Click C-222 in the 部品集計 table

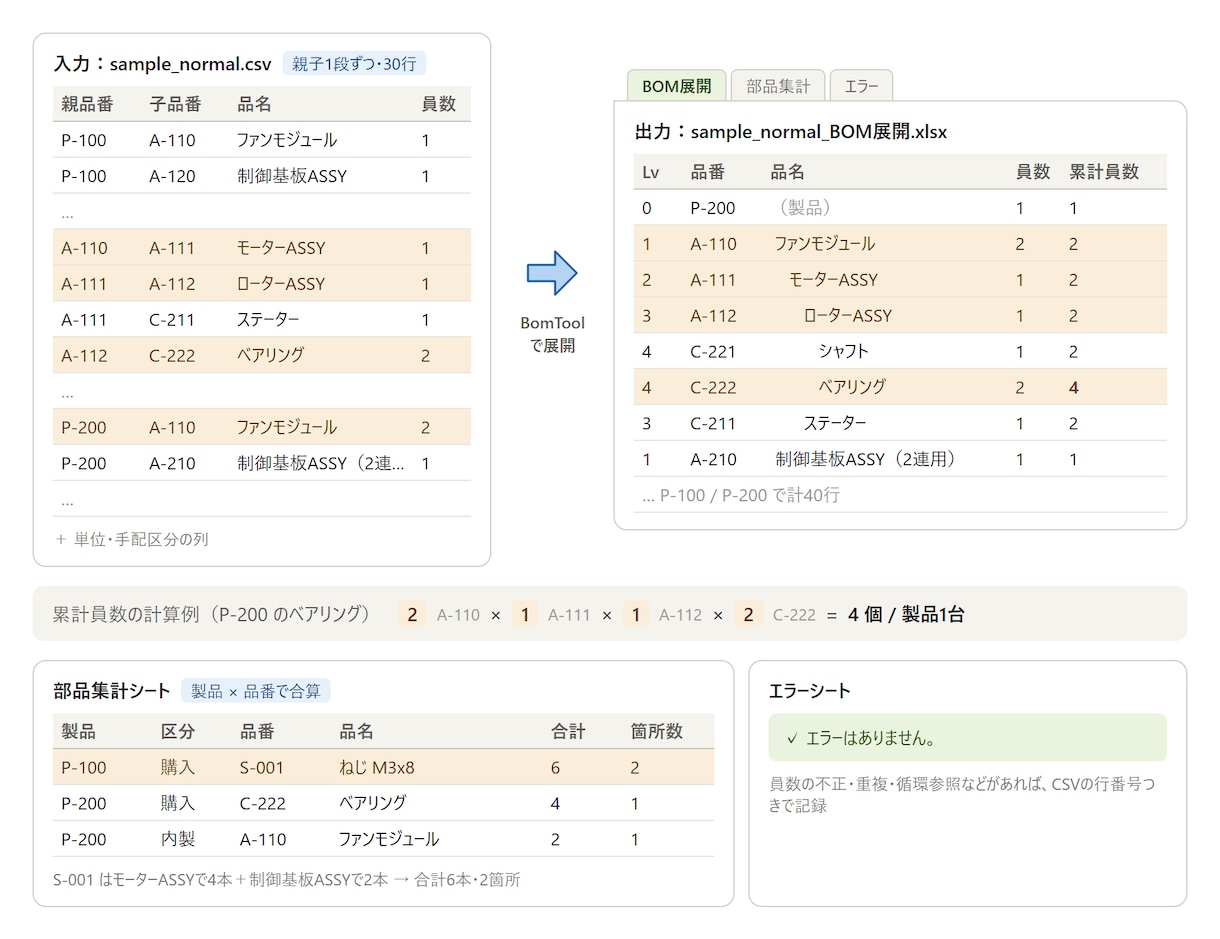(263, 803)
